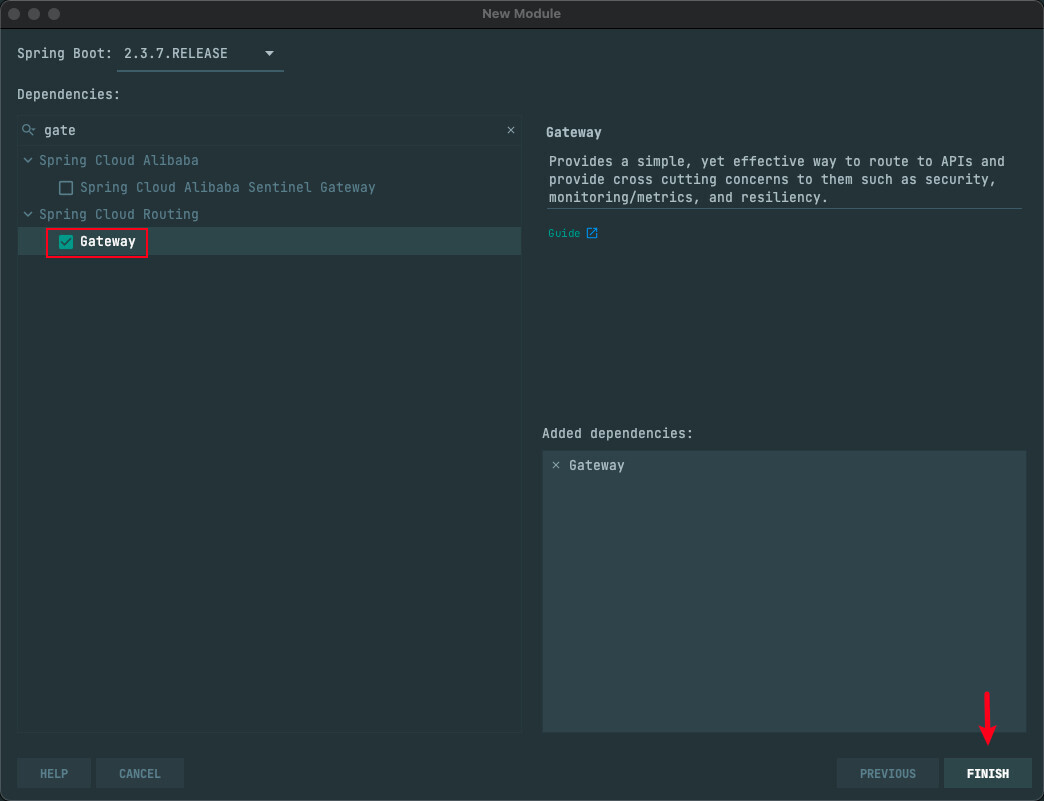Click the search magnifier icon
This screenshot has width=1044, height=801.
[x=28, y=130]
